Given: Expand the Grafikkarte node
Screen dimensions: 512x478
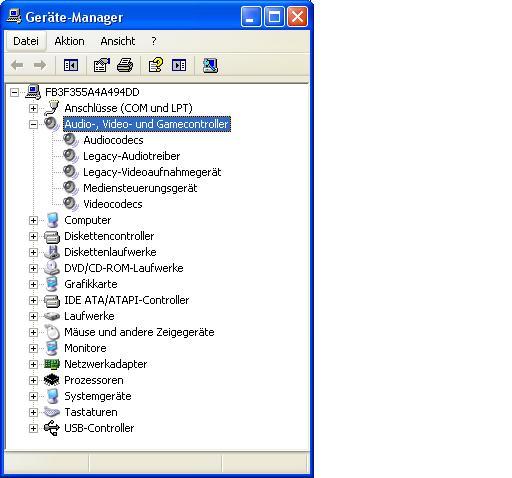Looking at the screenshot, I should point(33,284).
